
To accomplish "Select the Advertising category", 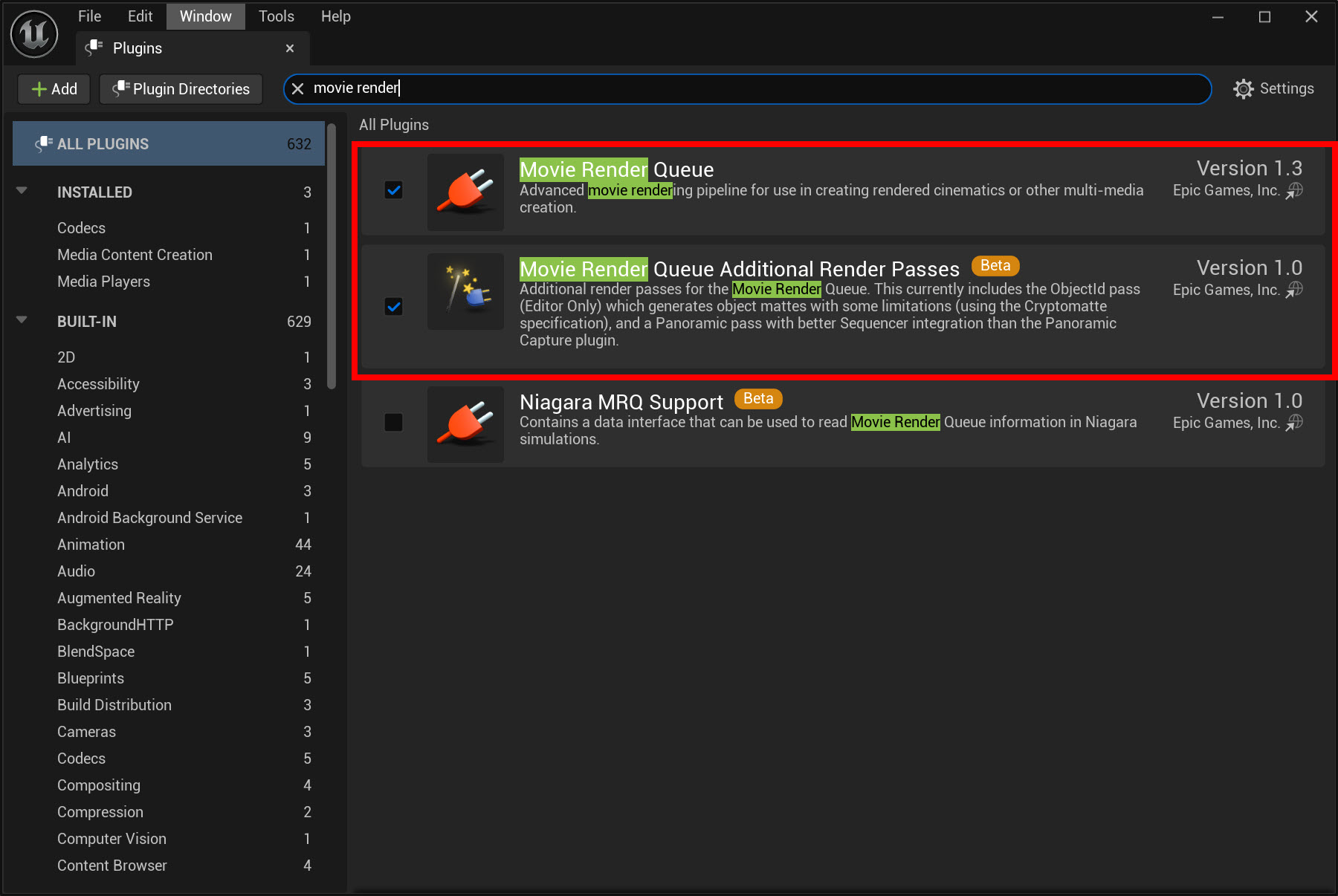I will pos(169,411).
